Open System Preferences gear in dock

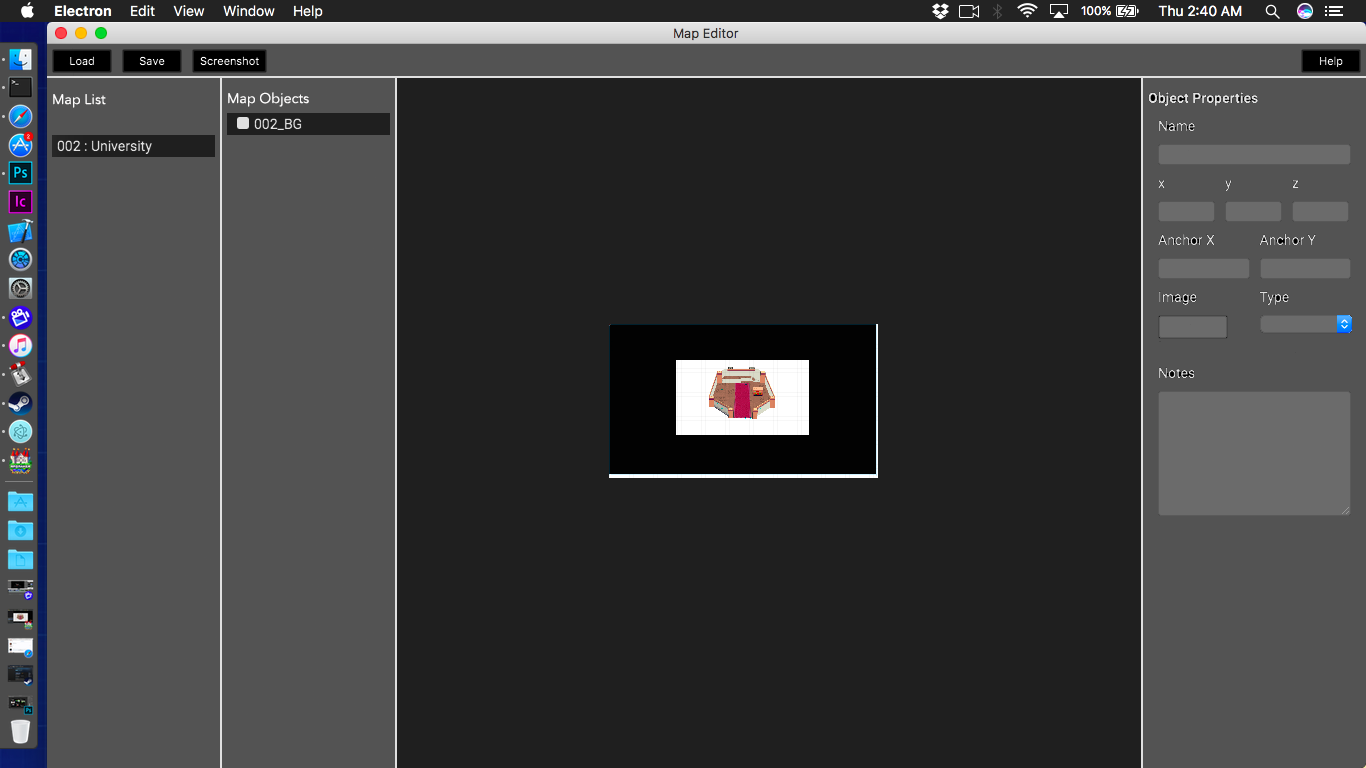pos(20,288)
